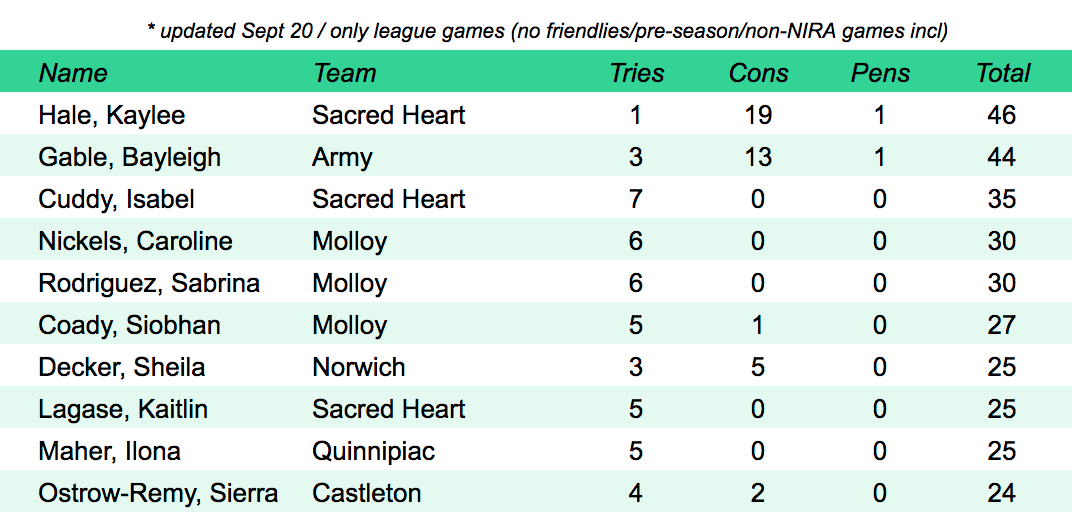Select the Hale, Kaylee name cell

coord(111,115)
